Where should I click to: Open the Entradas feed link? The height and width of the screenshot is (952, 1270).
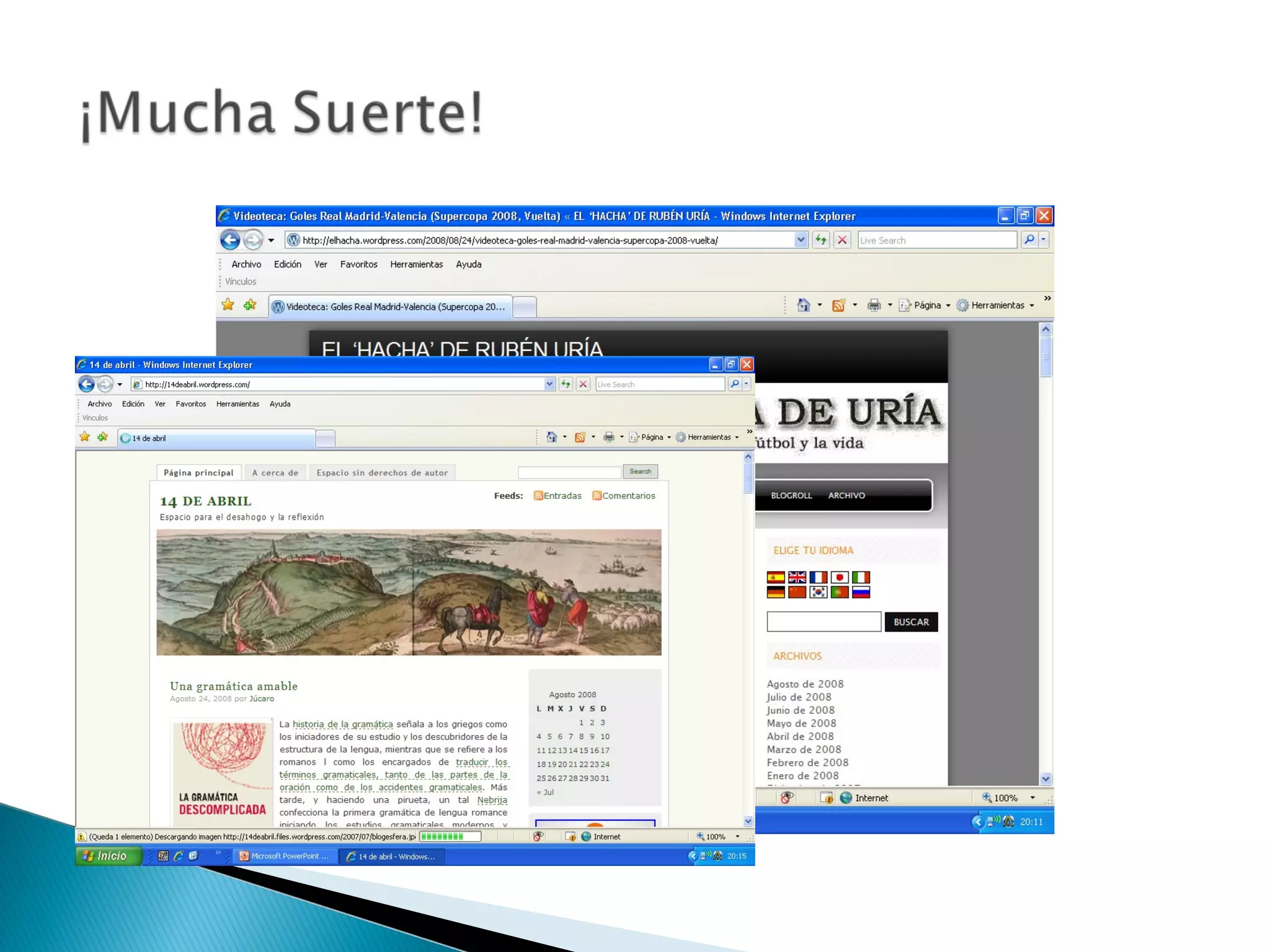tap(557, 496)
